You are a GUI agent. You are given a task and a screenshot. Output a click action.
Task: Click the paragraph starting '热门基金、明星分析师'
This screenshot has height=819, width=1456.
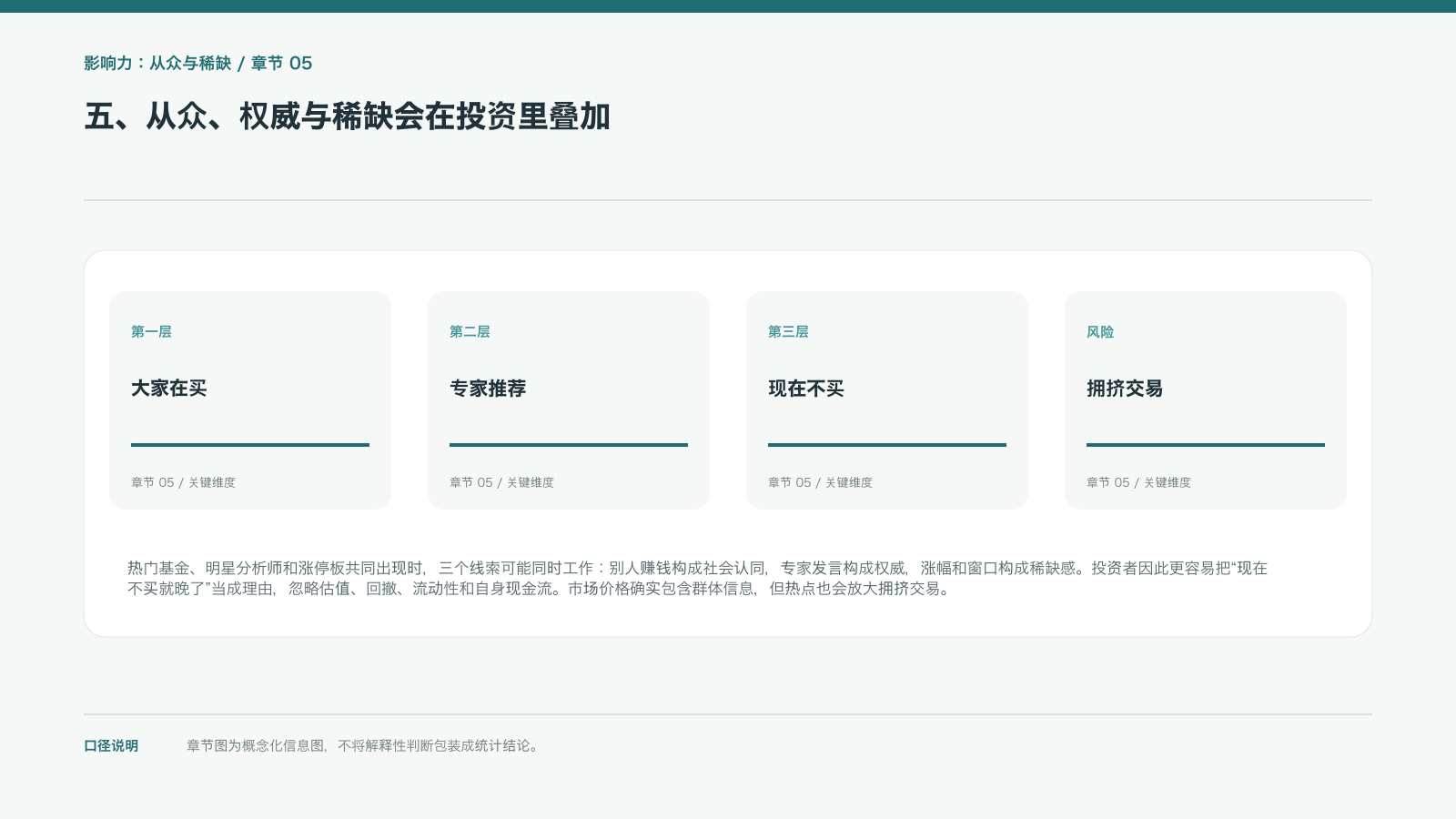coord(697,578)
